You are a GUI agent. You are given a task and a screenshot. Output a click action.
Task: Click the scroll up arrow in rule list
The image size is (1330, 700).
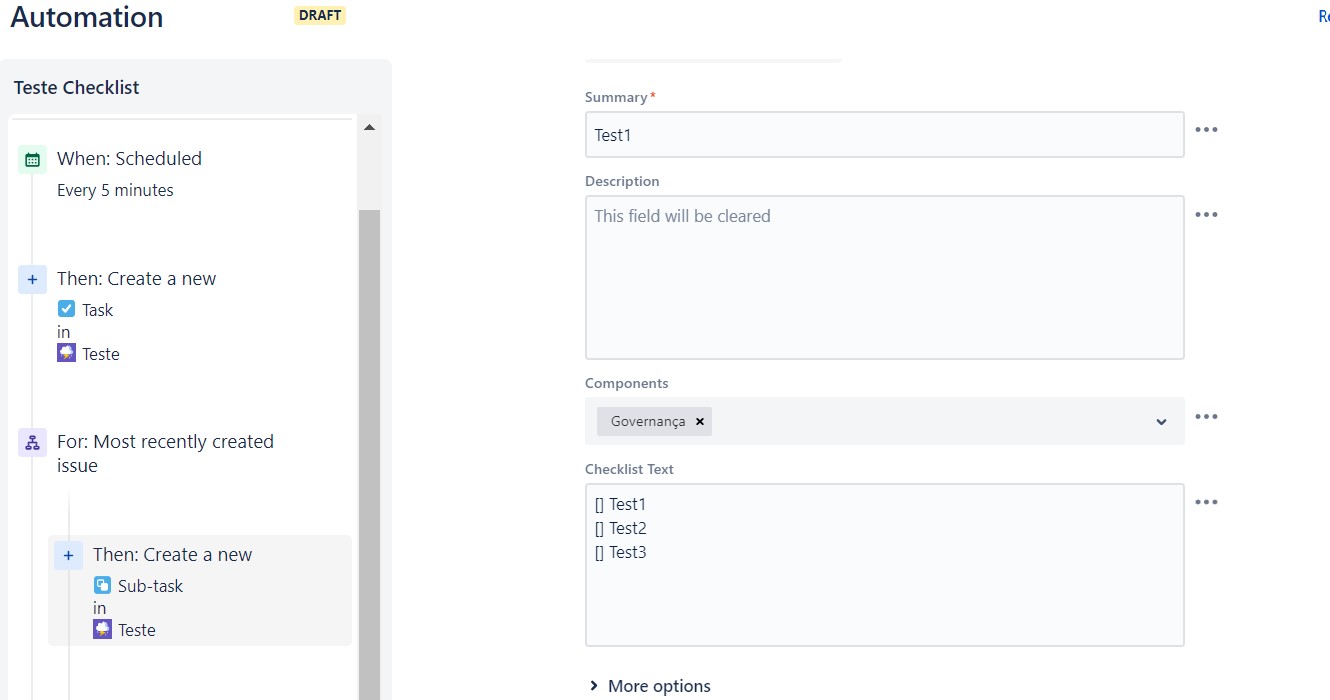369,127
